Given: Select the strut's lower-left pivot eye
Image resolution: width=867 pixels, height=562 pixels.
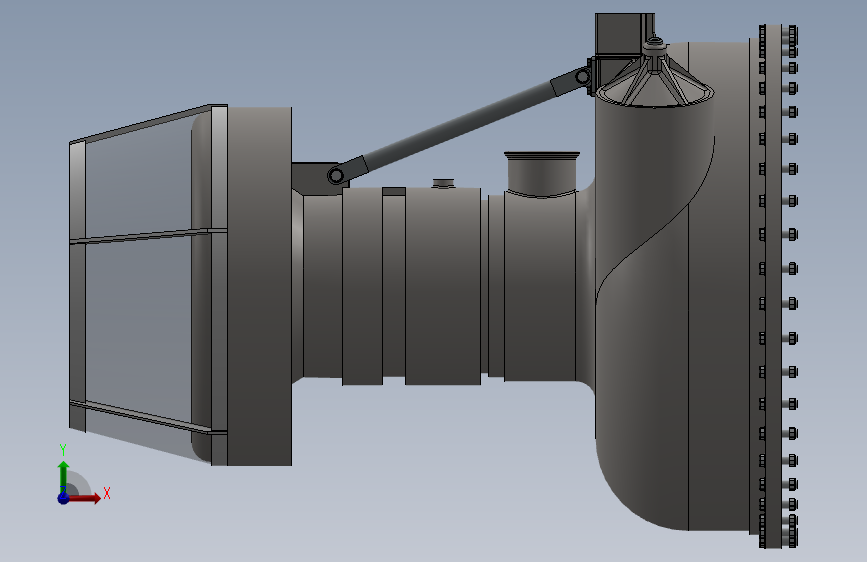Looking at the screenshot, I should tap(336, 176).
